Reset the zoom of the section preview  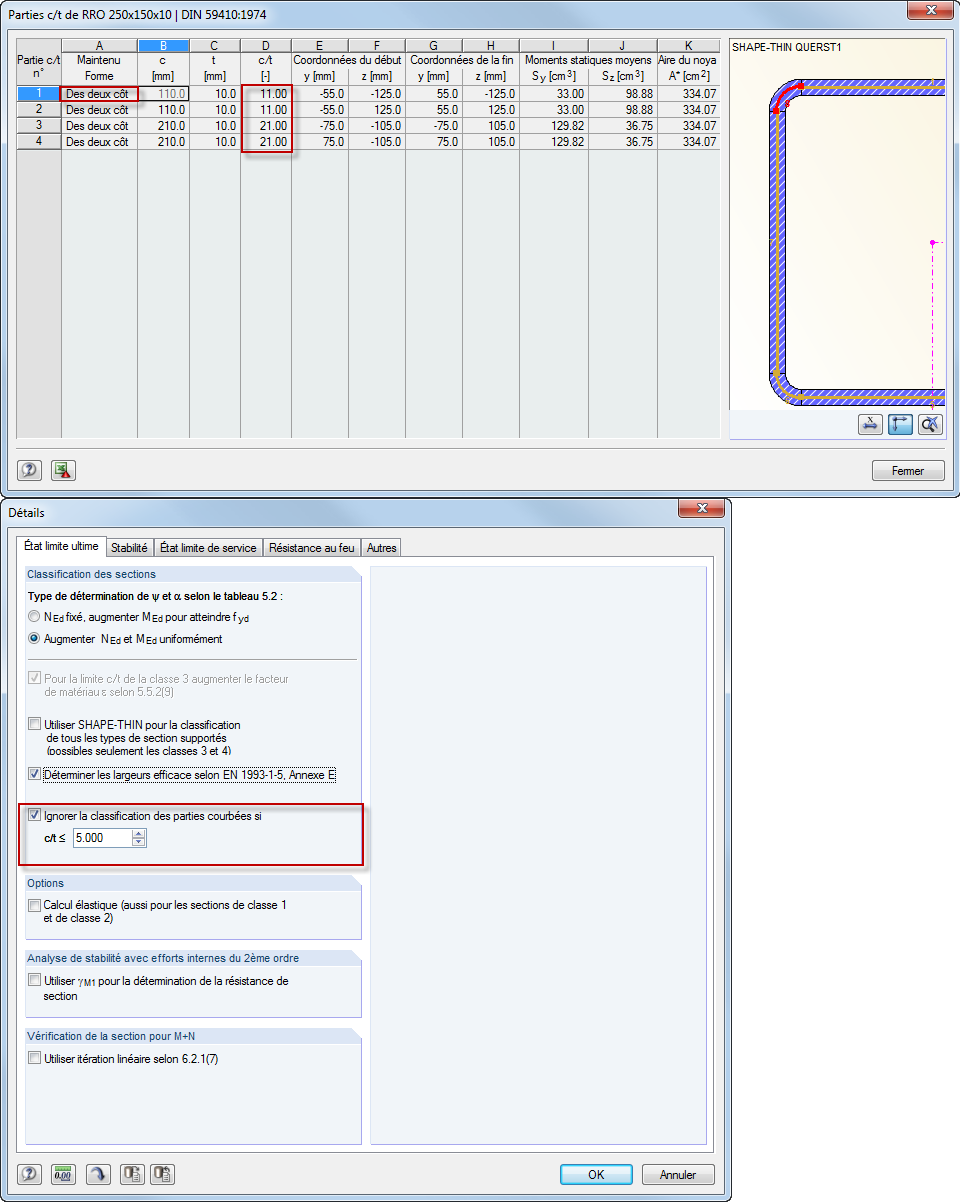point(930,424)
